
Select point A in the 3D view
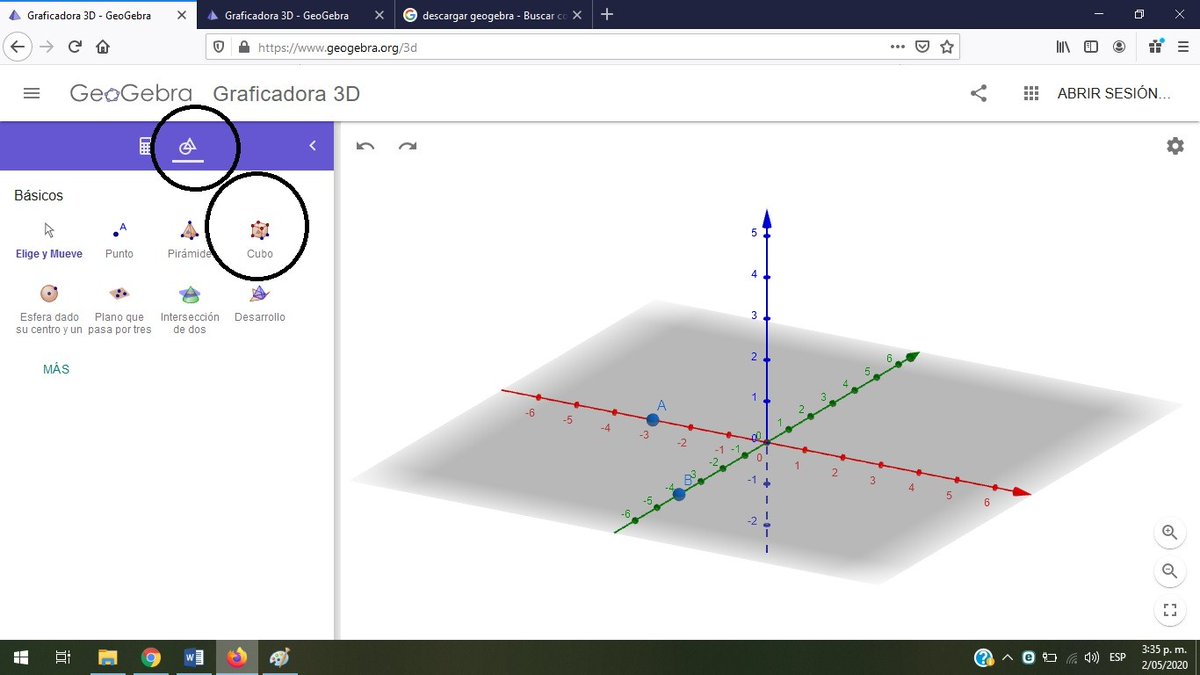click(653, 419)
